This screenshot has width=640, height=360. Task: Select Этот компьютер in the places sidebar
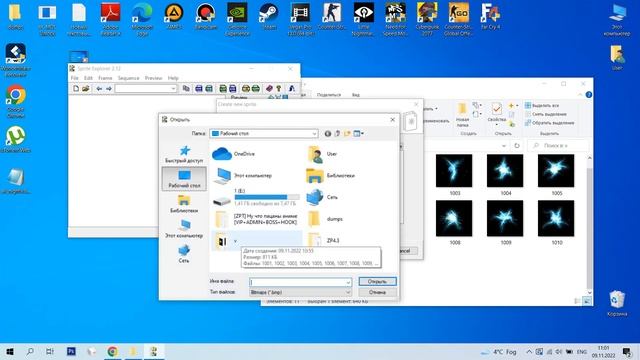coord(184,229)
